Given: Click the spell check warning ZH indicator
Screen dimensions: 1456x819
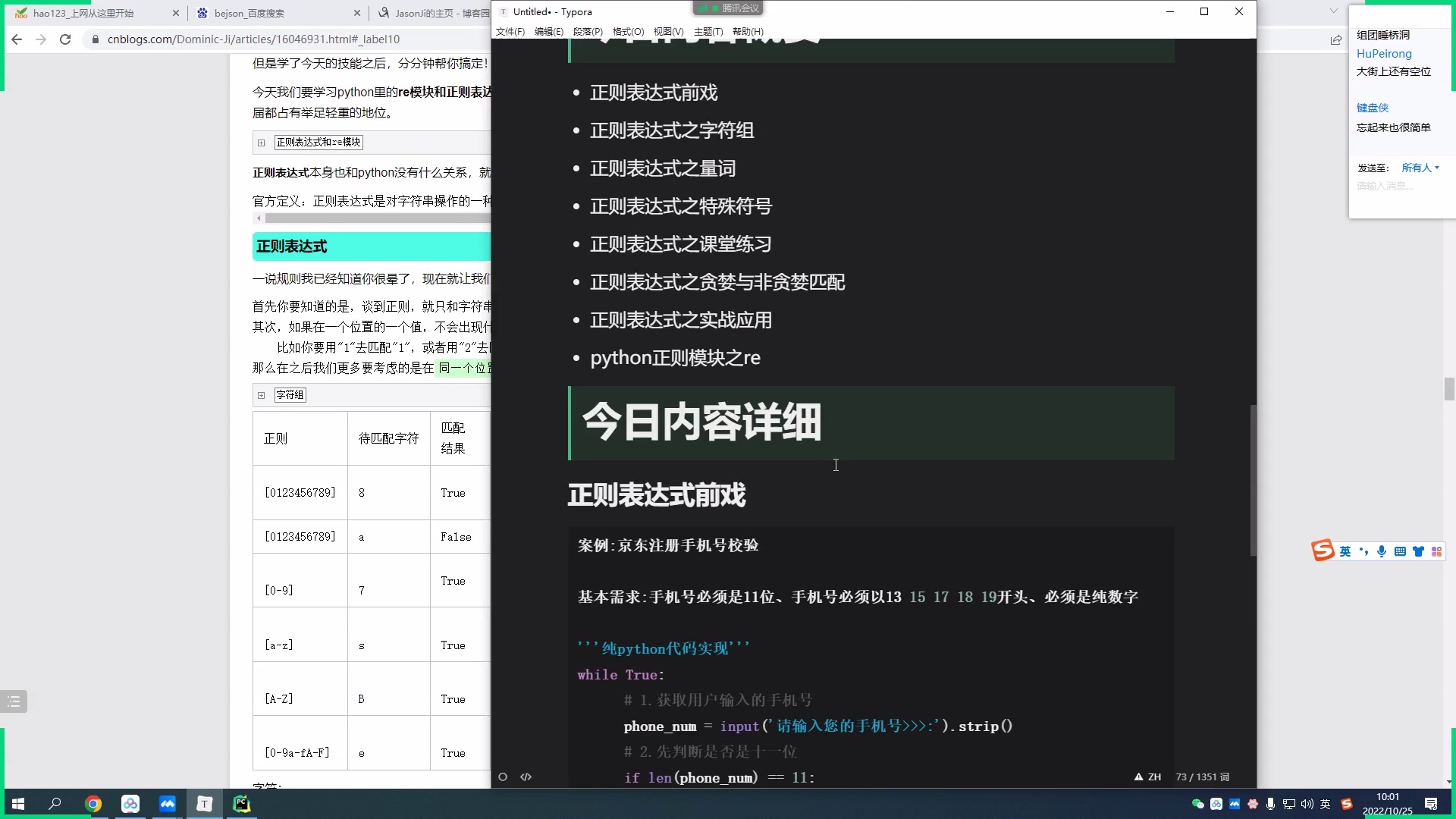Looking at the screenshot, I should click(1147, 777).
